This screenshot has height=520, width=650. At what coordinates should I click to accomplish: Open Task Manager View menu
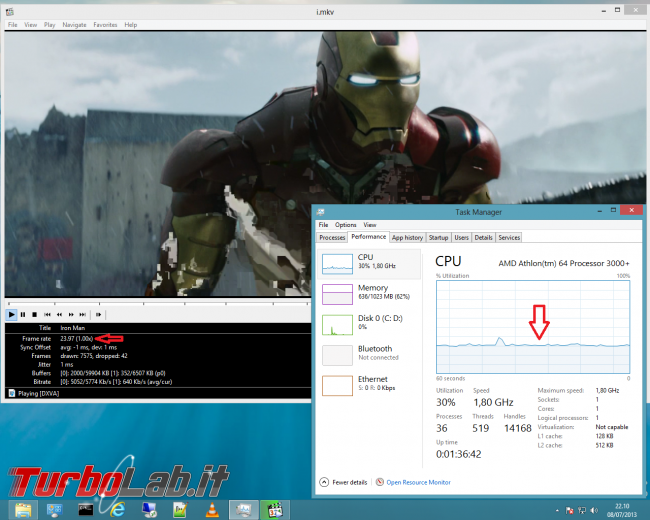tap(370, 225)
